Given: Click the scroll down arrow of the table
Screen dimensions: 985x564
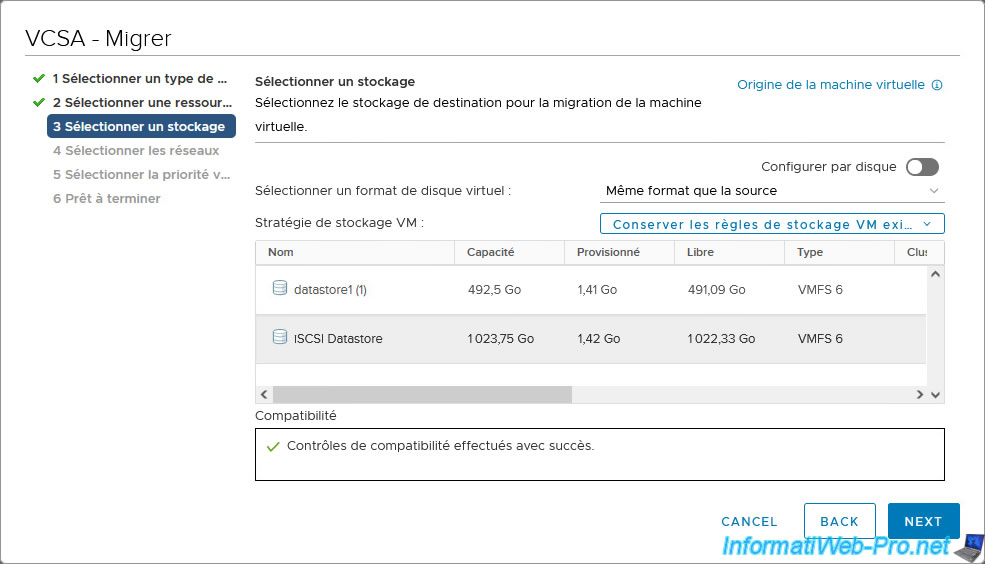Looking at the screenshot, I should pos(936,395).
